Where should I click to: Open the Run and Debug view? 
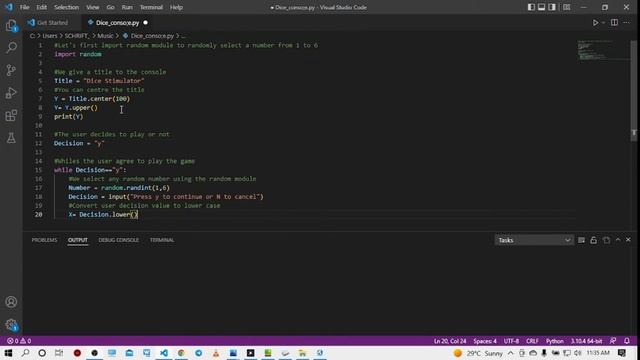point(11,93)
